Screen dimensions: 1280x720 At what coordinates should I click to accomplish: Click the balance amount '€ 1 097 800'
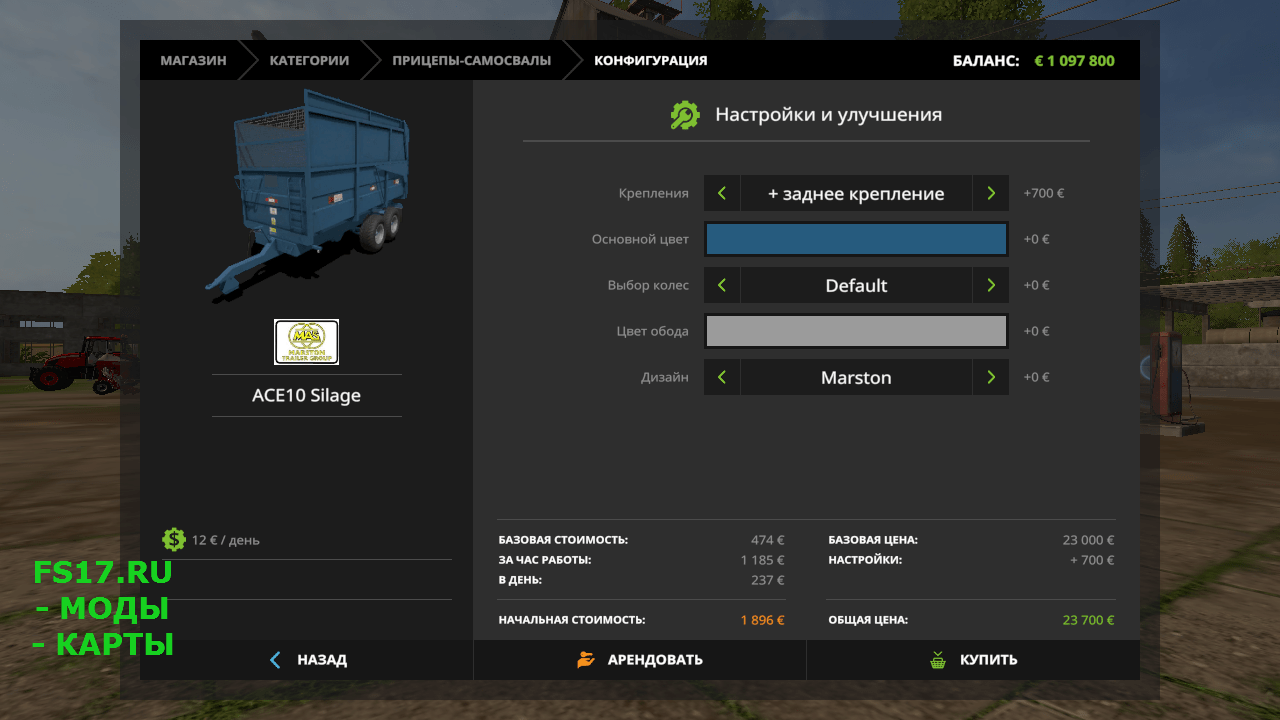[x=1074, y=60]
